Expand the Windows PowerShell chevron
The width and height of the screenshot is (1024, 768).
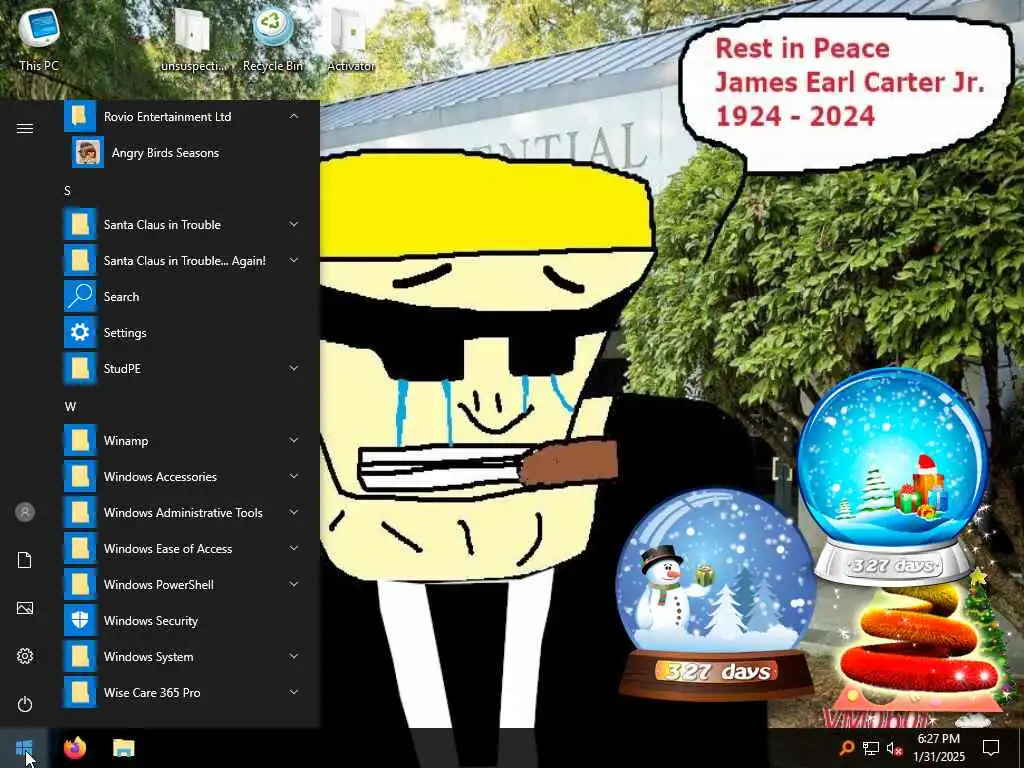point(294,584)
